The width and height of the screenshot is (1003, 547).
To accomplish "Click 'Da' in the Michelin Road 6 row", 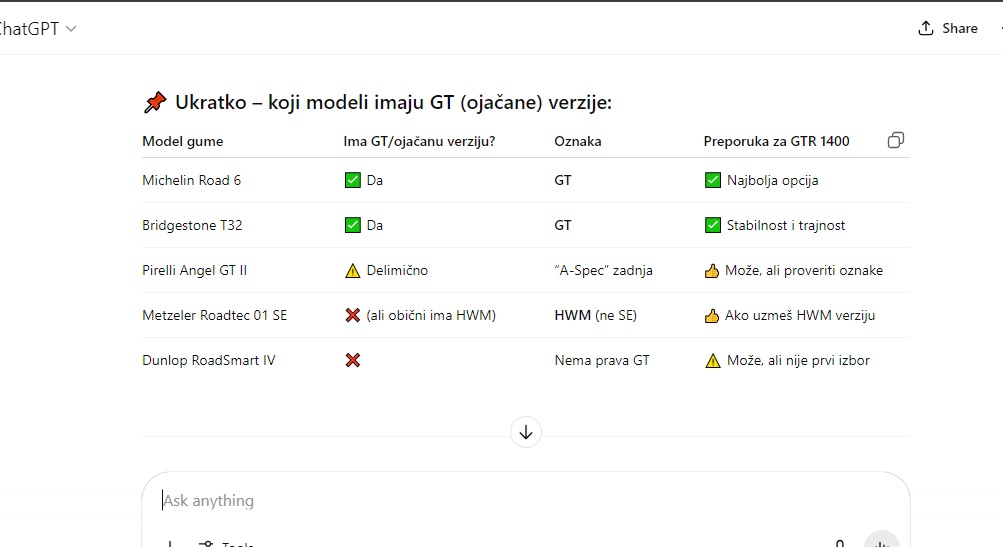I will click(374, 180).
